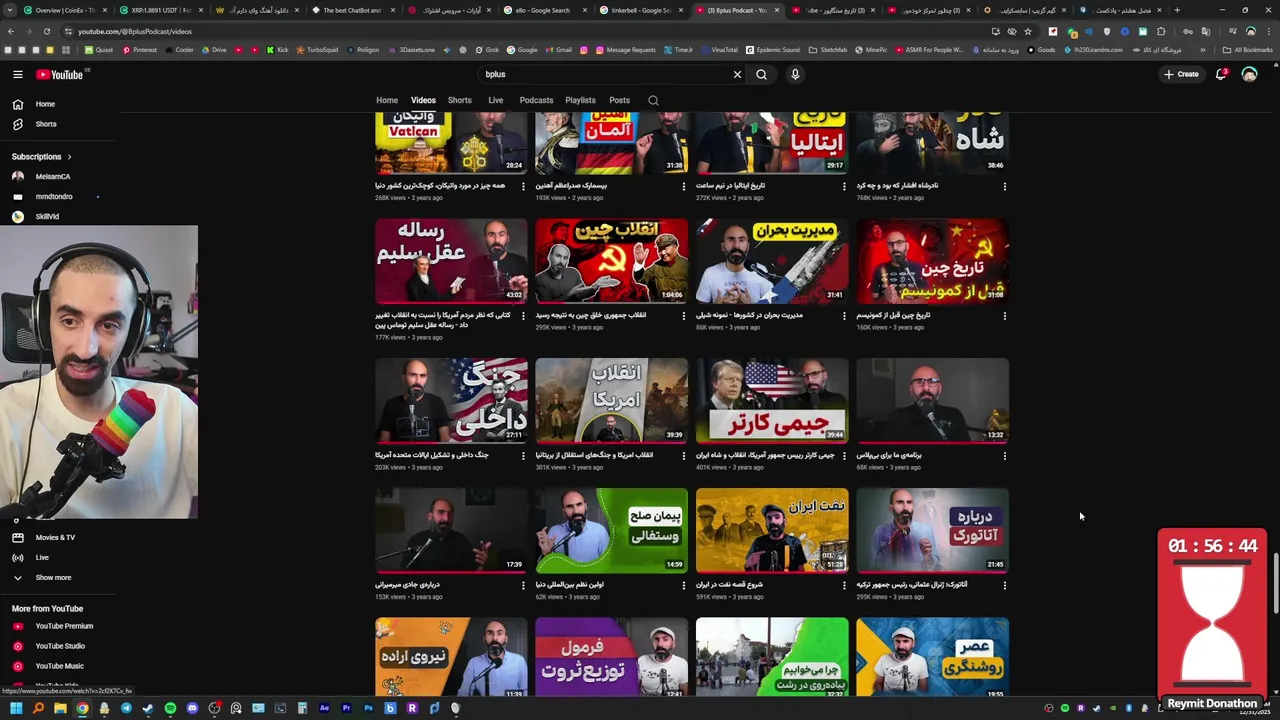This screenshot has height=720, width=1280.
Task: Clear the search box with X
Action: pyautogui.click(x=737, y=74)
